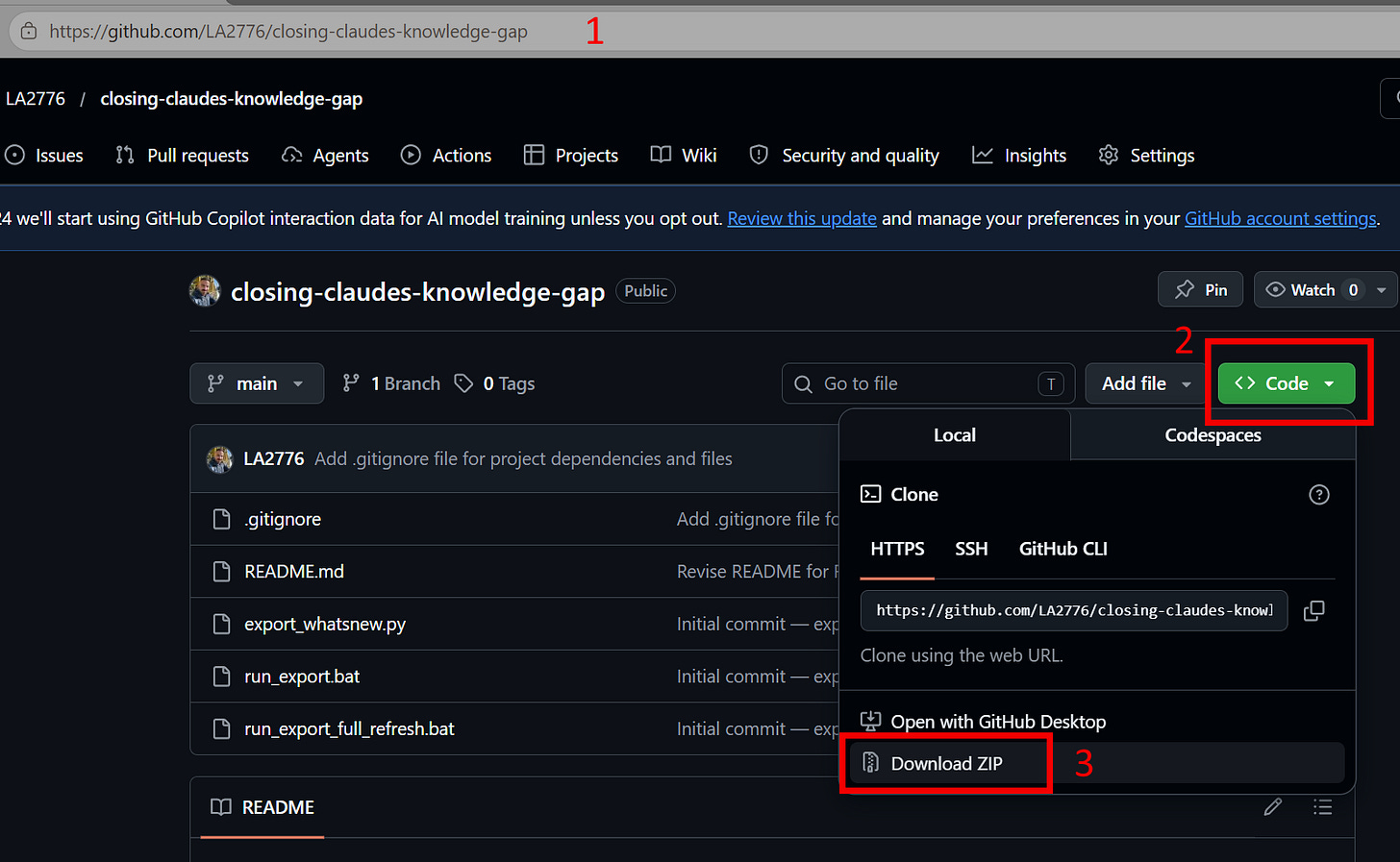Open latest commit message 'Add .gitignore file for project'
Viewport: 1400px width, 862px height.
tap(524, 459)
